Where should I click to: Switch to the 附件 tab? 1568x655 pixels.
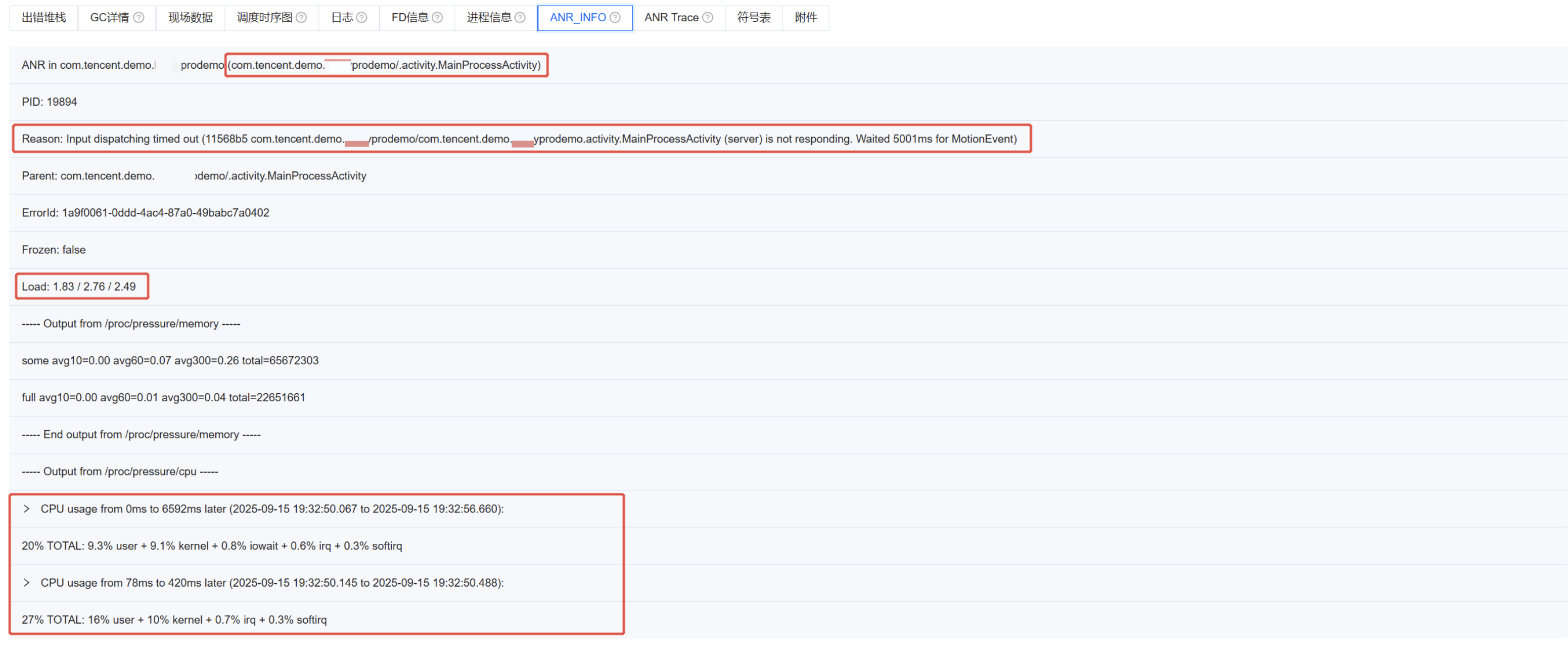tap(805, 18)
